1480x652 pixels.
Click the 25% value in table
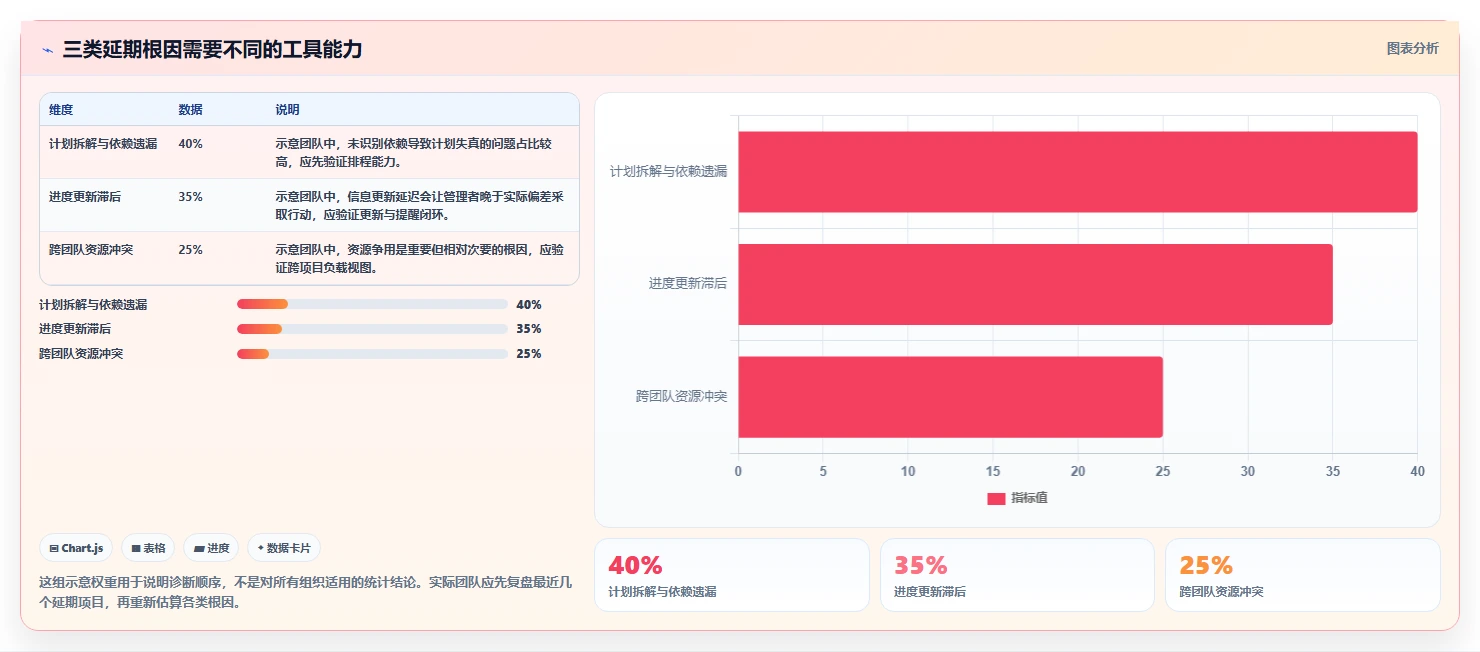[190, 250]
